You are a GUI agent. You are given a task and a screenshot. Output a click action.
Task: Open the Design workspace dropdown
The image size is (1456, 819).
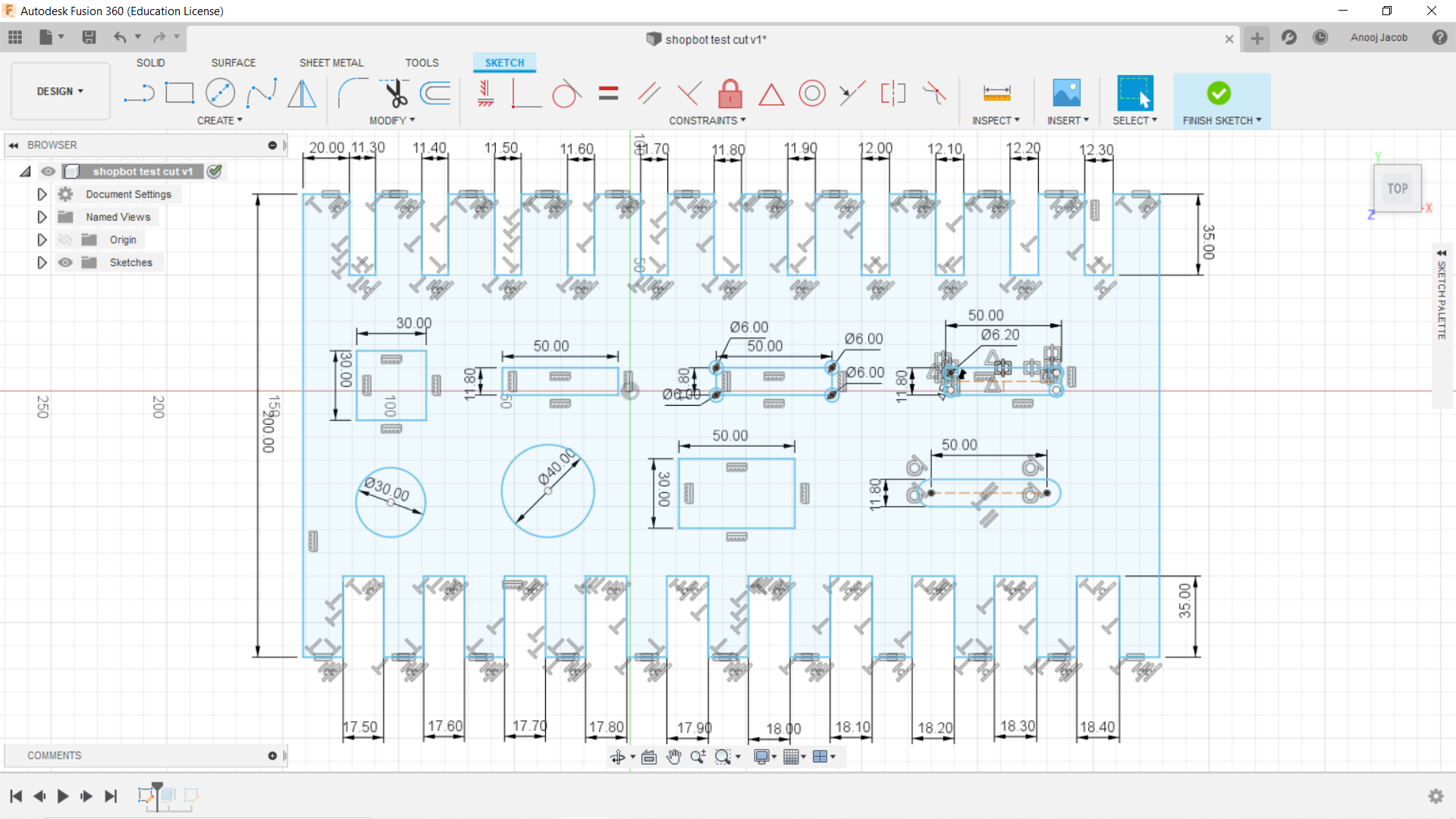[x=61, y=91]
